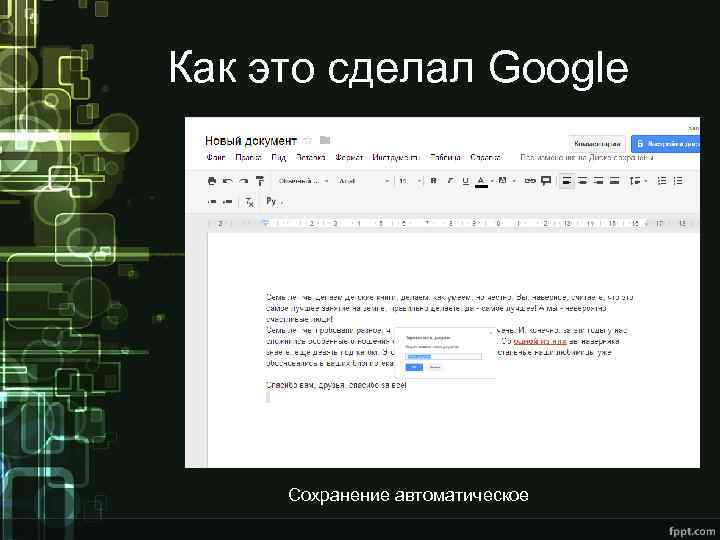Toggle underline formatting button

466,181
